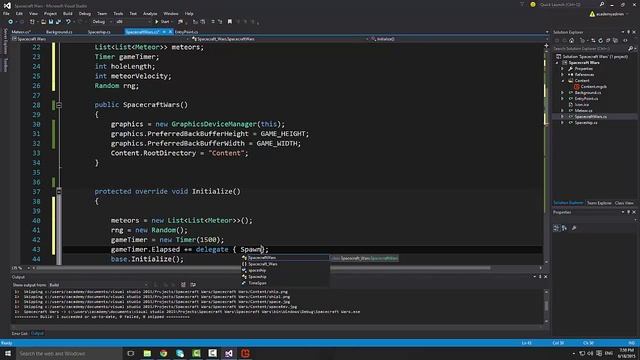Viewport: 640px width, 360px height.
Task: Select Icon.ico in Solution Explorer
Action: [x=582, y=105]
